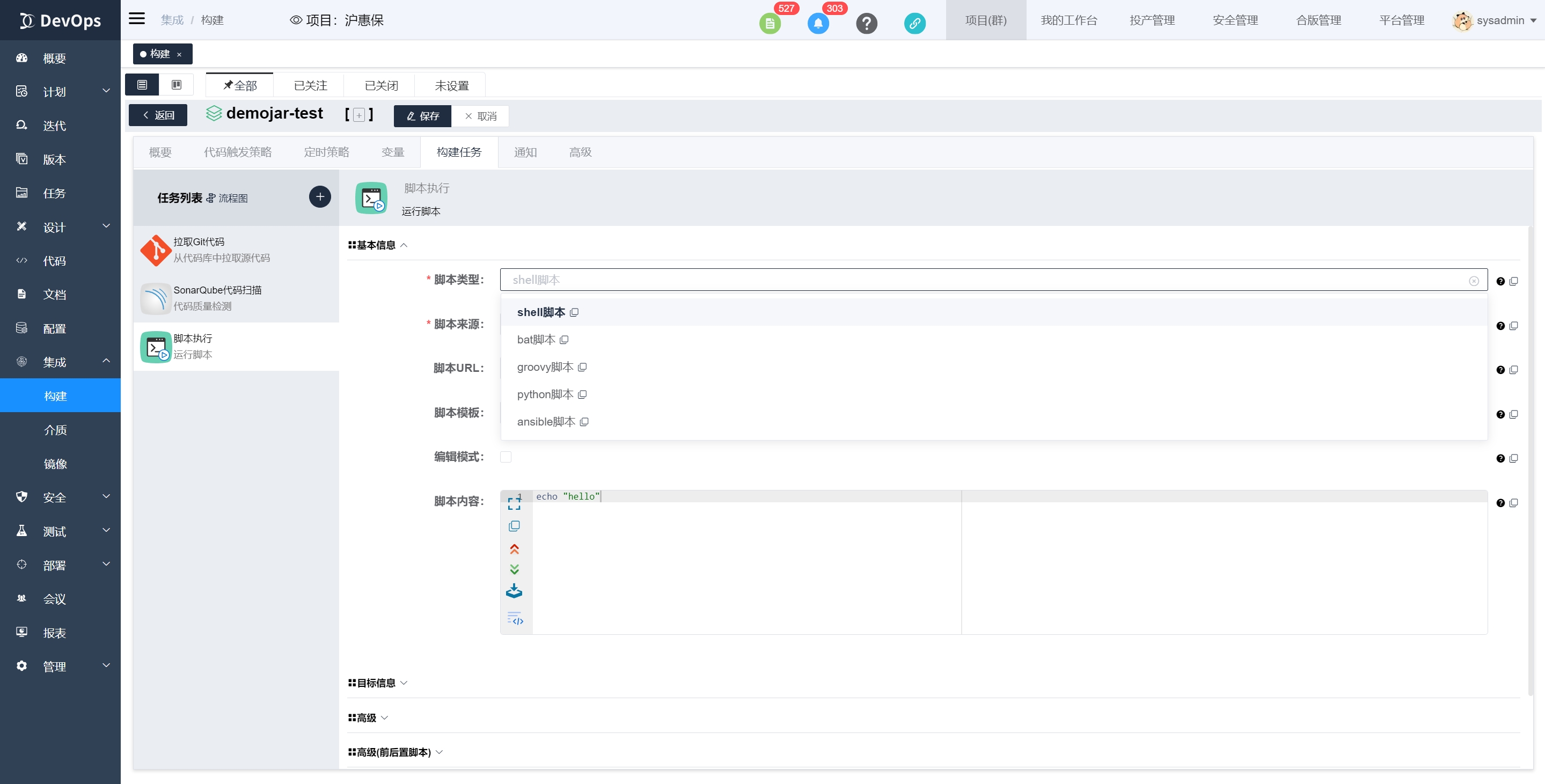This screenshot has width=1545, height=784.
Task: Click the 返回 button
Action: (158, 115)
